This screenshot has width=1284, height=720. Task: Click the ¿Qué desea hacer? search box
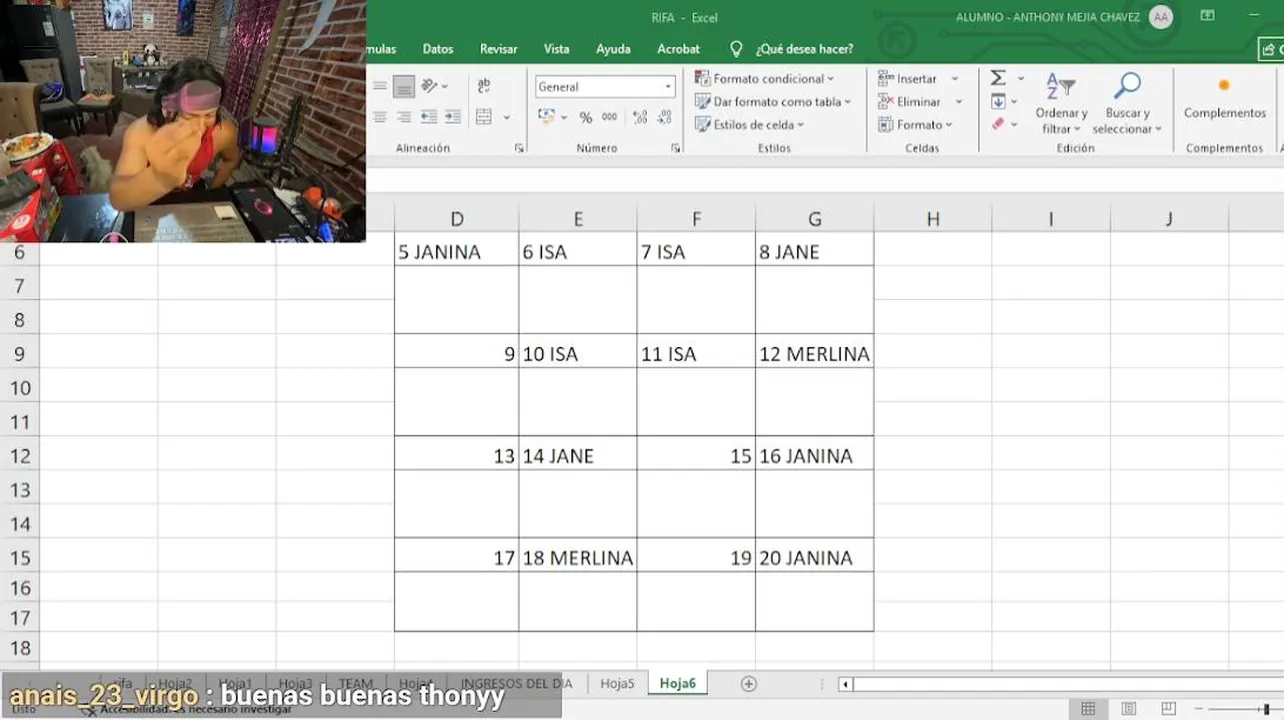click(794, 49)
